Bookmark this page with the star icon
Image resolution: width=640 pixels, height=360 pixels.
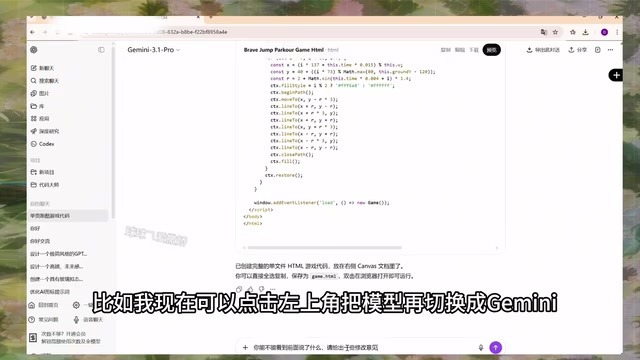pos(555,32)
